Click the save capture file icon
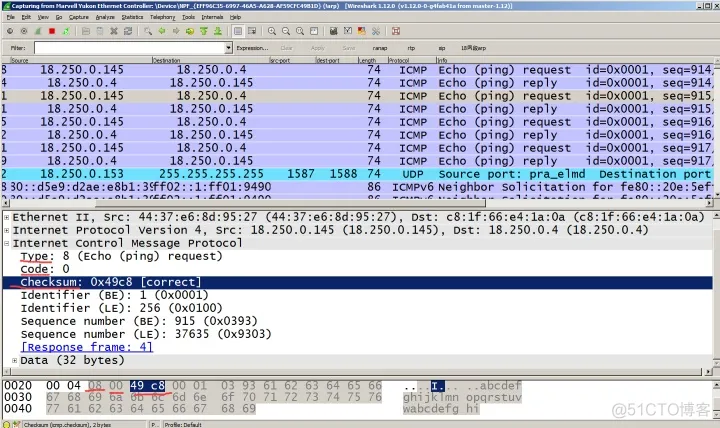Screen dimensions: 720x428 point(100,31)
